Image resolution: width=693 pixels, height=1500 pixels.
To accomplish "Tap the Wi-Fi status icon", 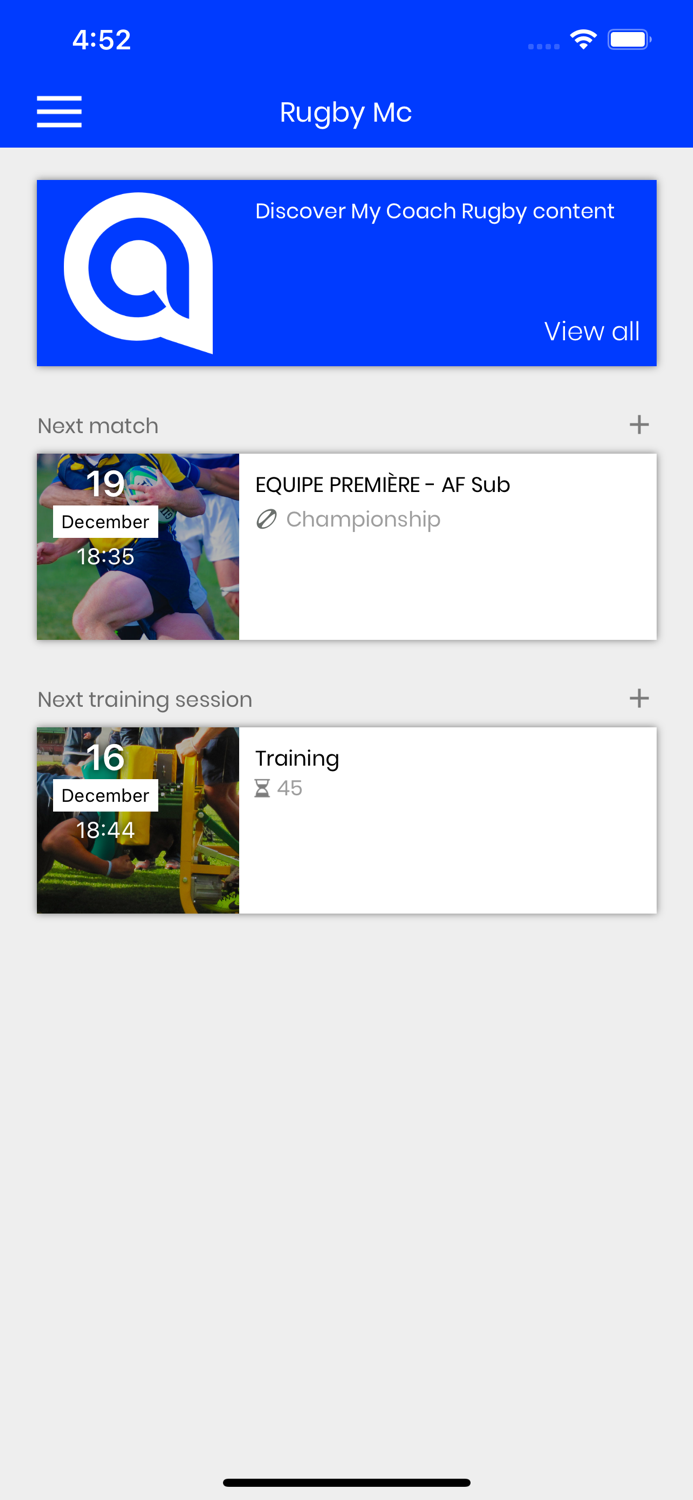I will tap(583, 40).
